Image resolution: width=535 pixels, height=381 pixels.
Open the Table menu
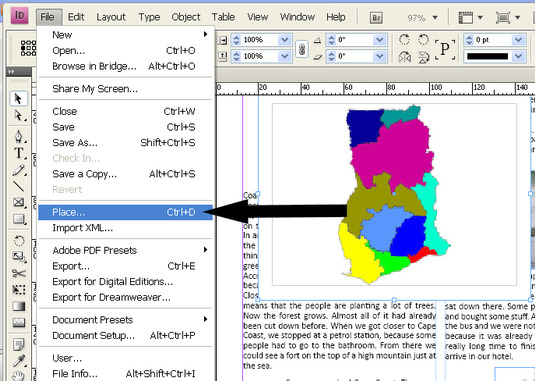[x=223, y=17]
